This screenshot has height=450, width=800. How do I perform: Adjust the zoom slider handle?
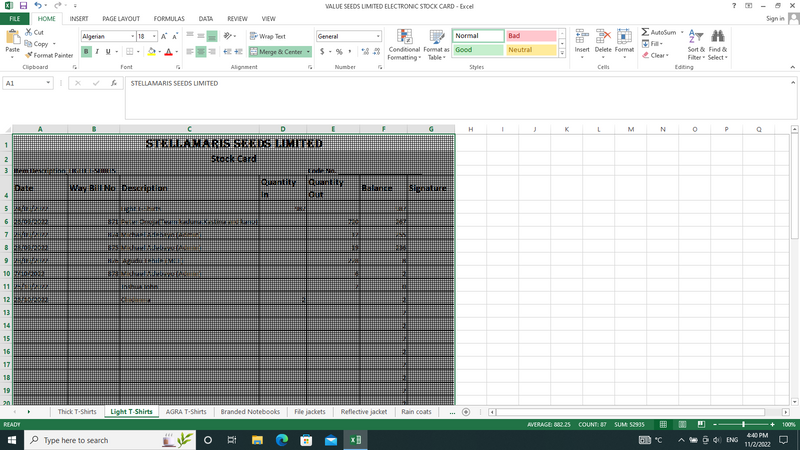click(743, 424)
